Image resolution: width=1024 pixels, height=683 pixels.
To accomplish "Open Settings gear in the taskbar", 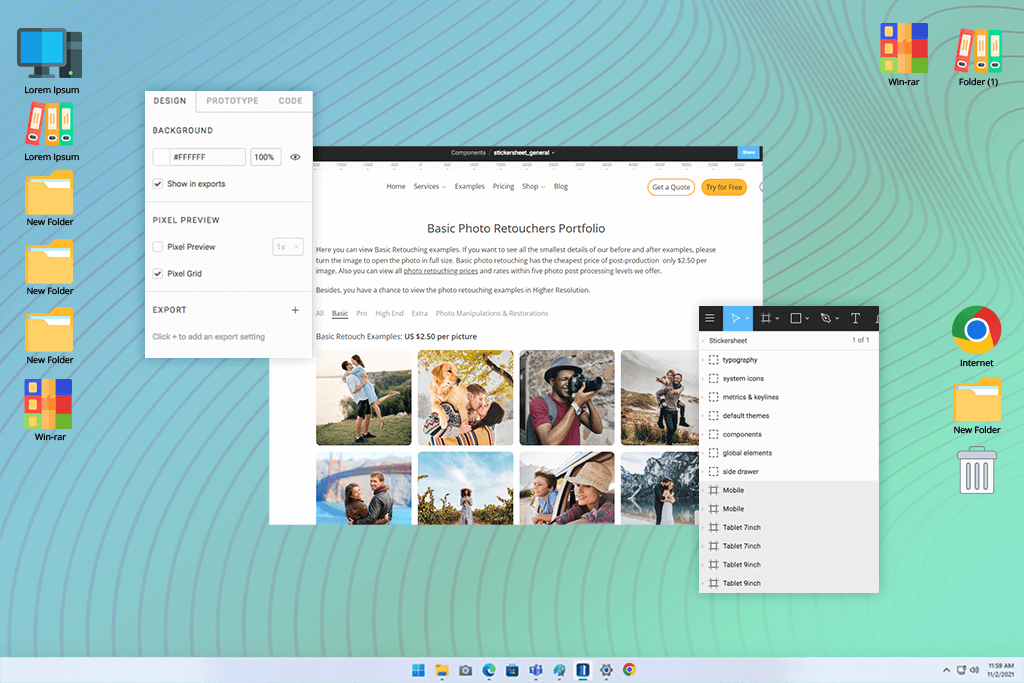I will click(606, 670).
